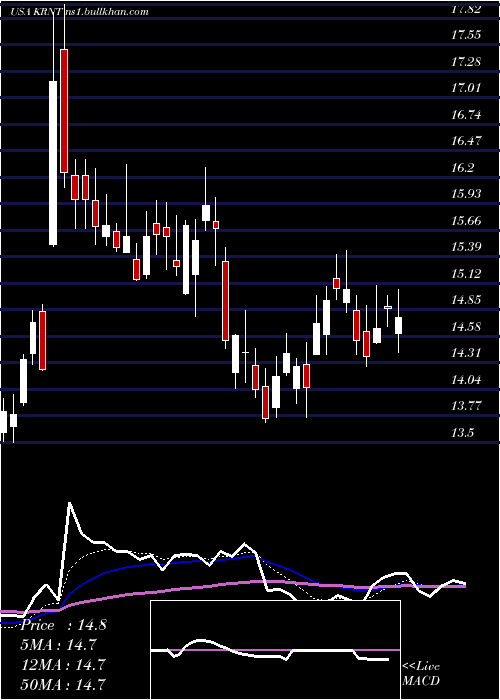Click the MACD inset chart box

point(275,650)
